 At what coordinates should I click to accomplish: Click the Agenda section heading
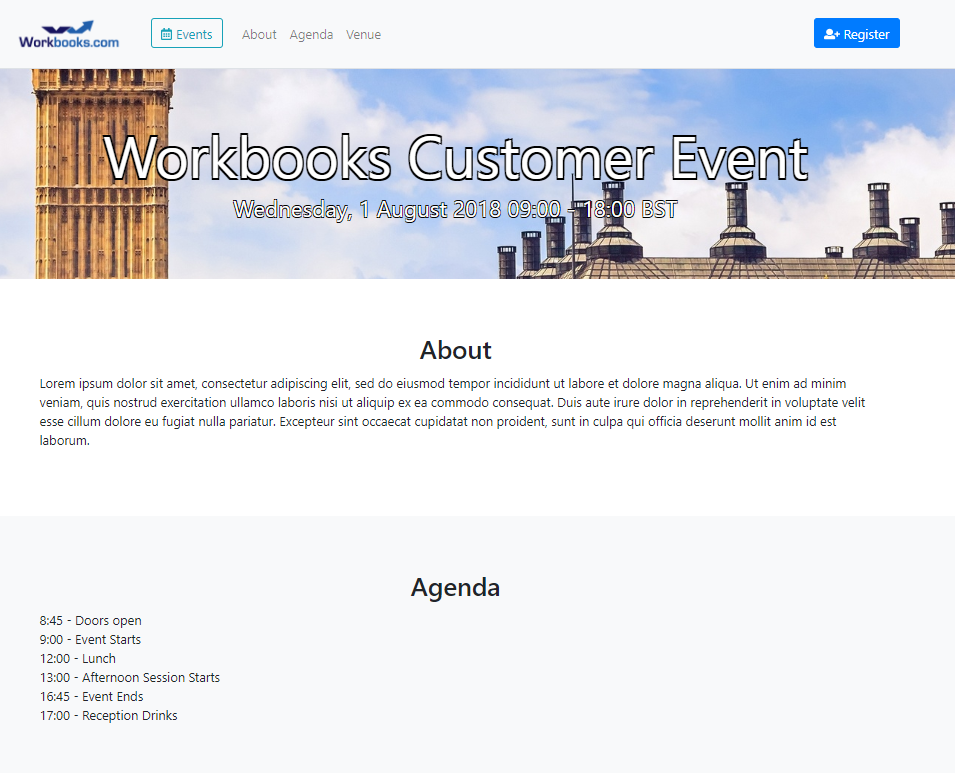pyautogui.click(x=456, y=587)
